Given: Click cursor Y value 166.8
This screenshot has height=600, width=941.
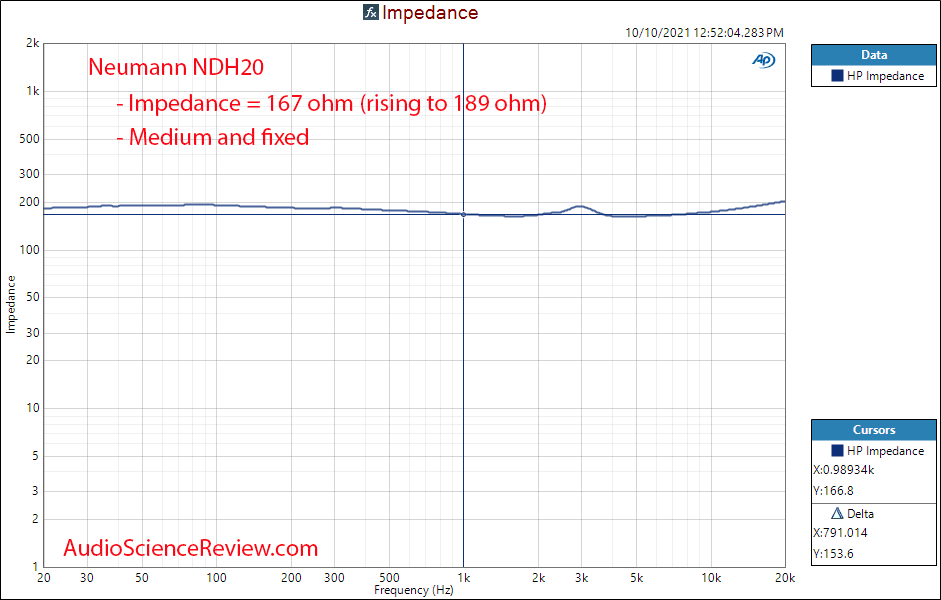Looking at the screenshot, I should [834, 491].
